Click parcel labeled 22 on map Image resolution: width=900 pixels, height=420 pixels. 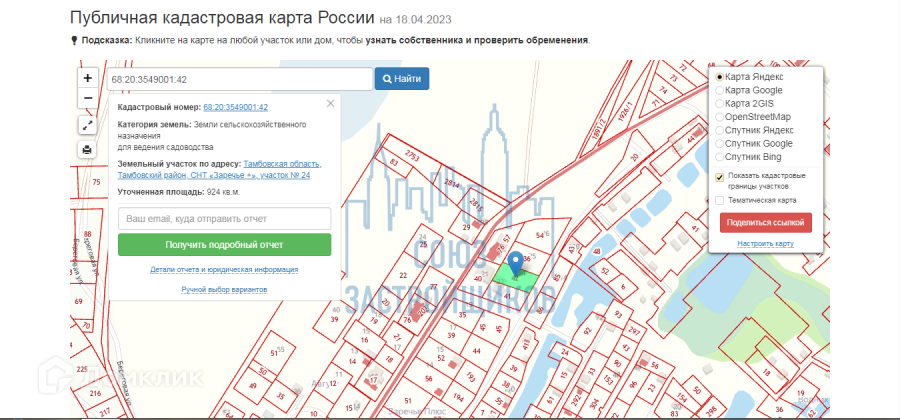click(x=403, y=275)
